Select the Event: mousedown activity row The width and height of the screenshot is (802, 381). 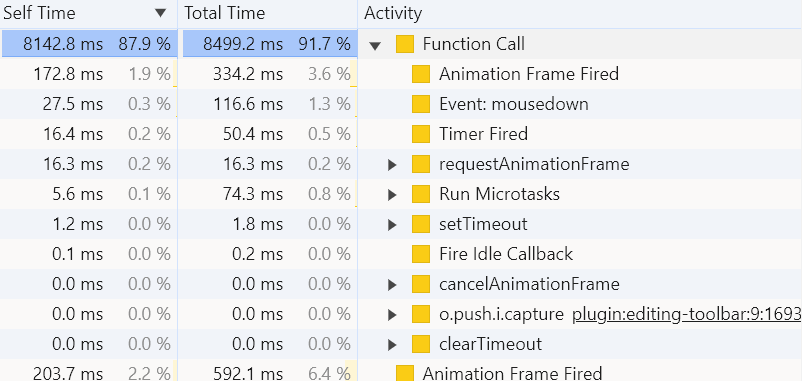(401, 104)
